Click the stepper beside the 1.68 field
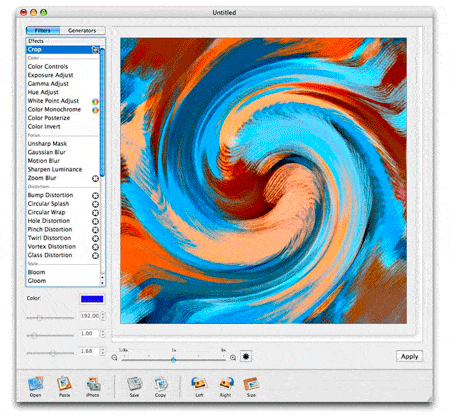Viewport: 450px width, 415px height. pos(103,351)
